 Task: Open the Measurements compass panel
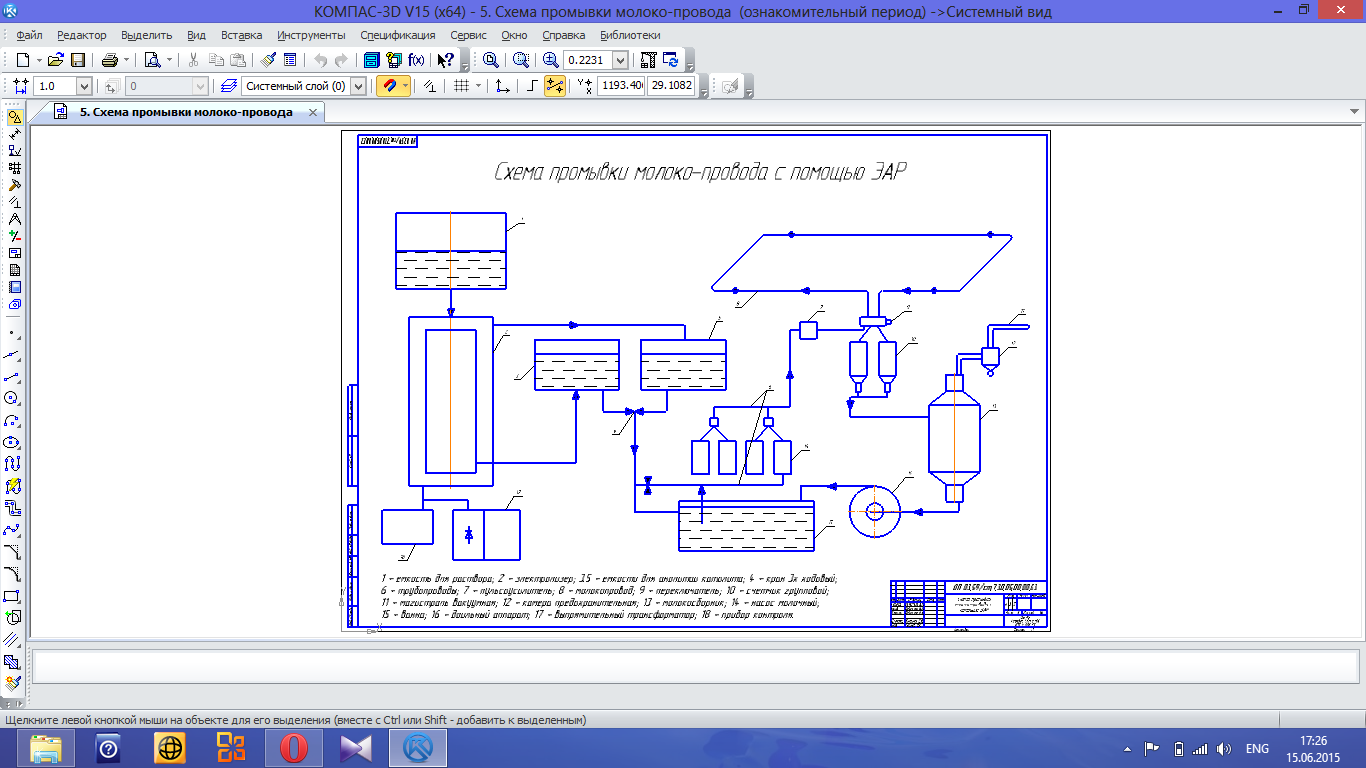coord(14,219)
